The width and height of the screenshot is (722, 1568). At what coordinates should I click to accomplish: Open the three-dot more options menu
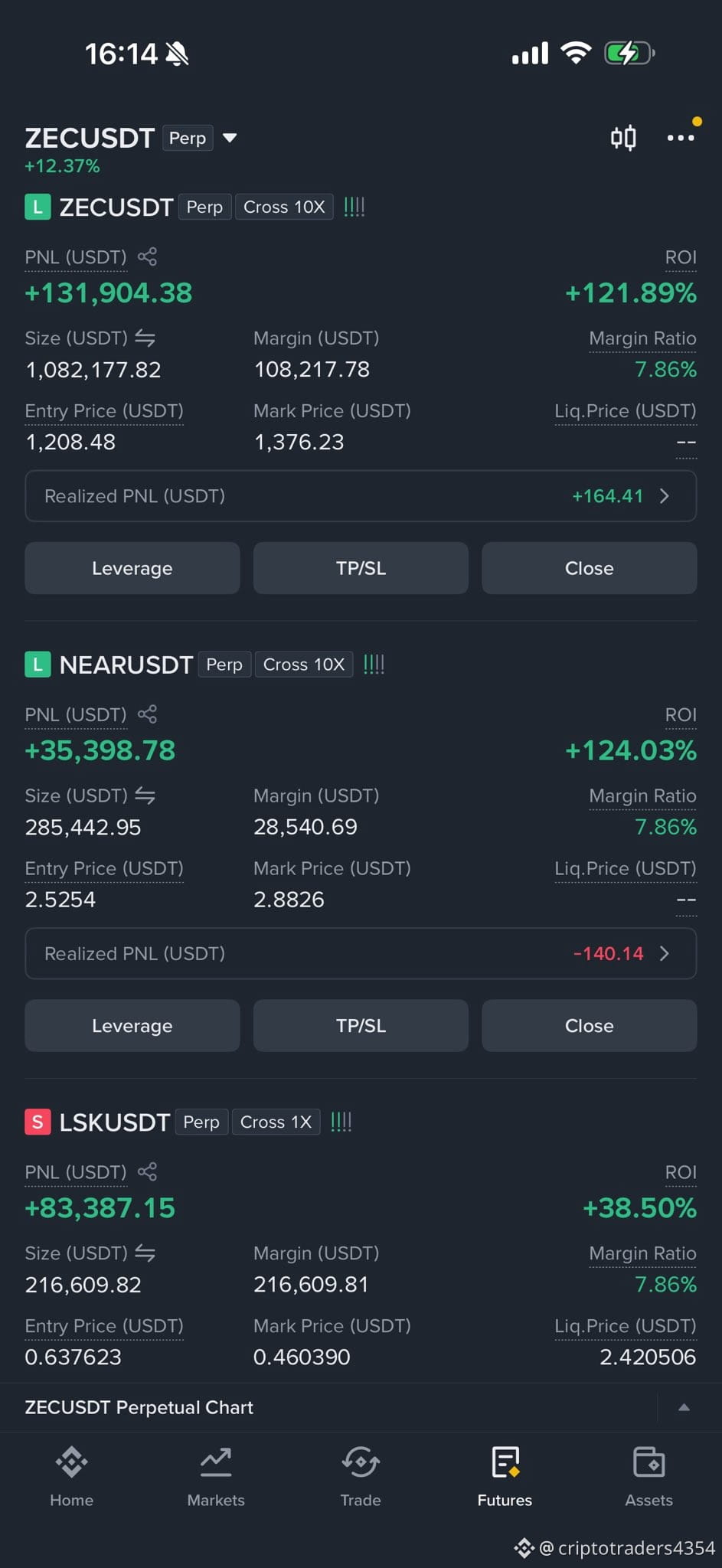[681, 138]
